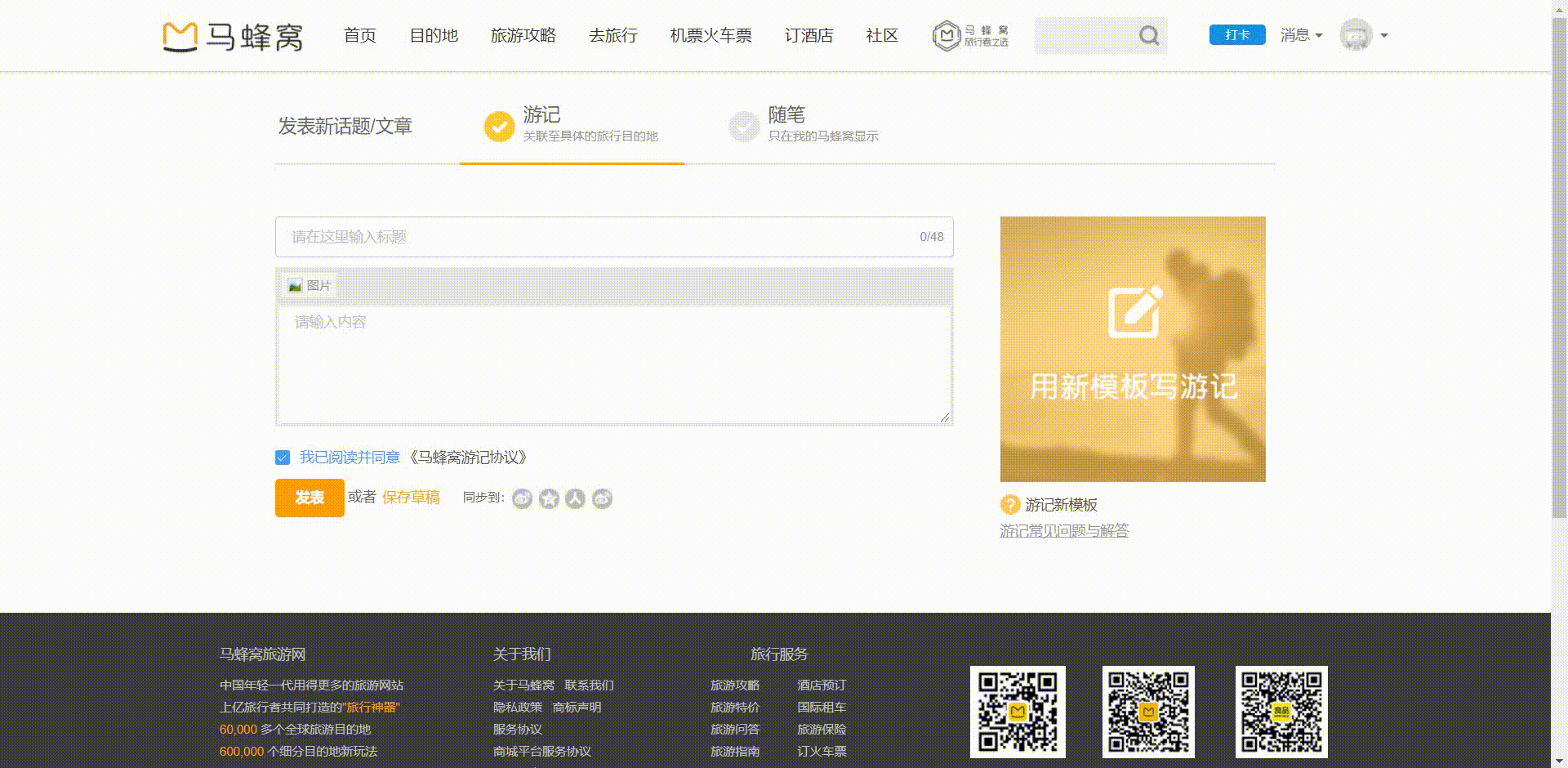Open 关于马蜂窝 footer link
The image size is (1568, 768).
point(523,685)
